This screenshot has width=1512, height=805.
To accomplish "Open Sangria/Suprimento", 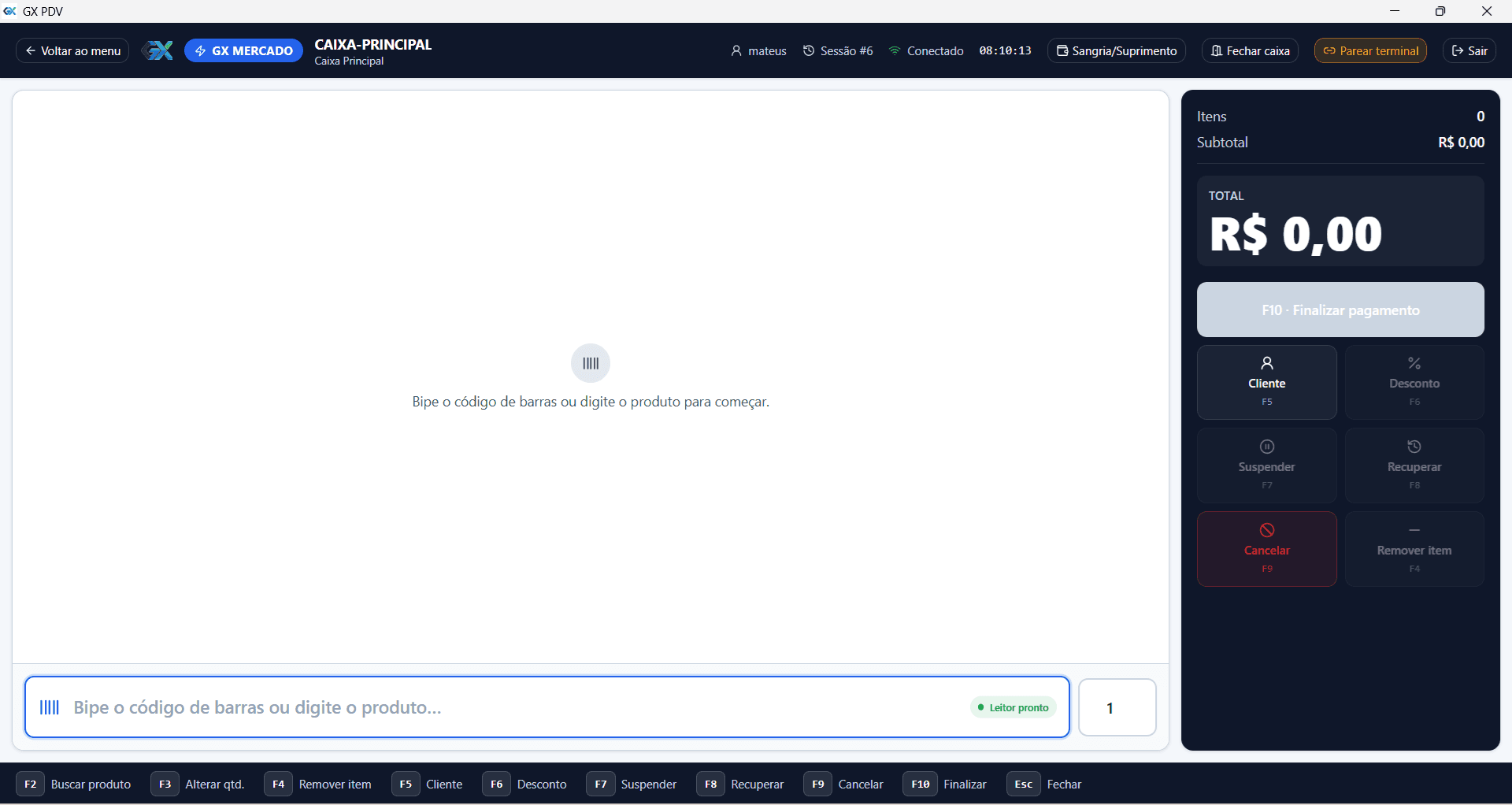I will 1117,50.
